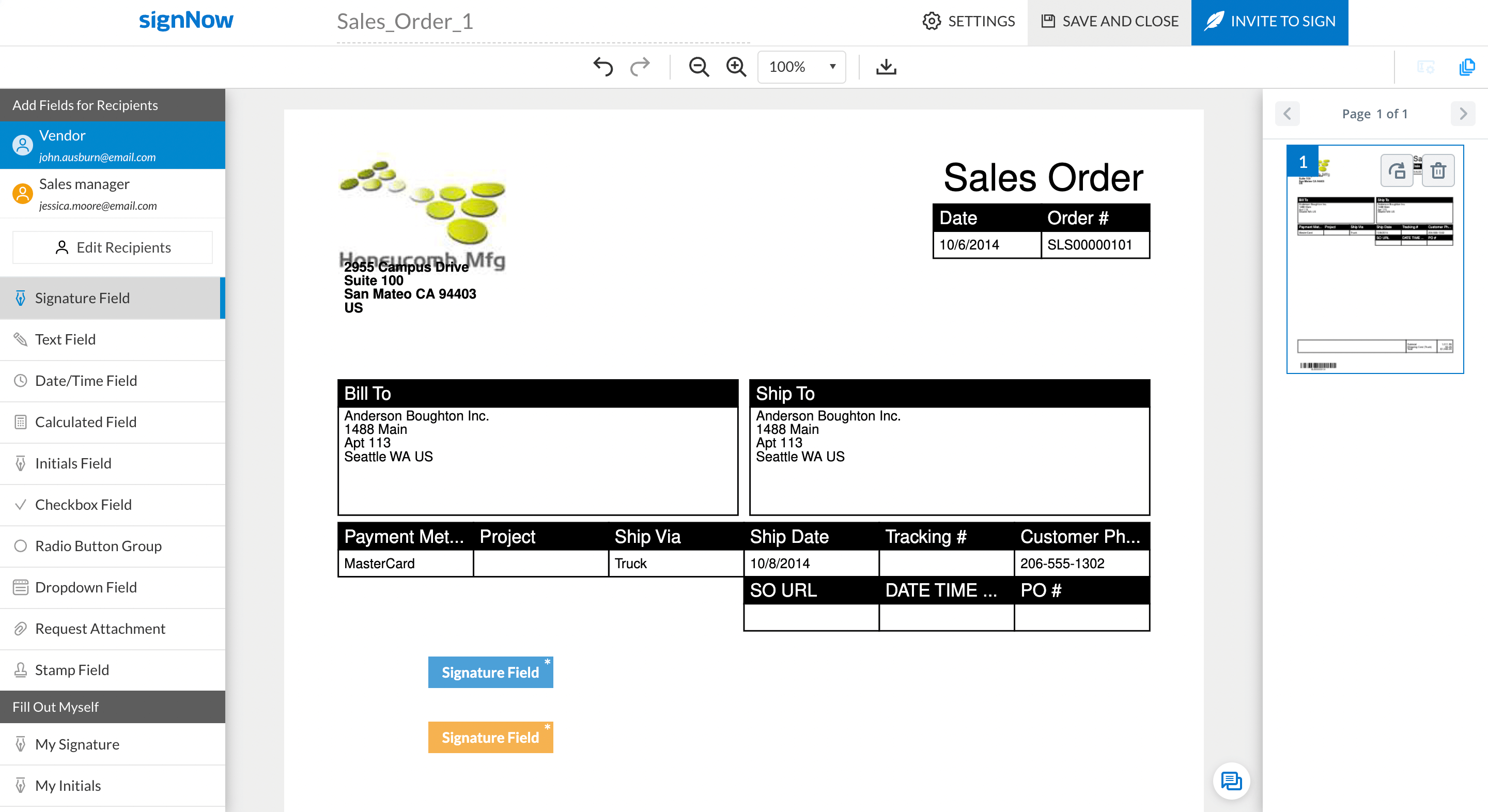Screen dimensions: 1488x812
Task: Expand next page navigation arrow
Action: [x=1463, y=113]
